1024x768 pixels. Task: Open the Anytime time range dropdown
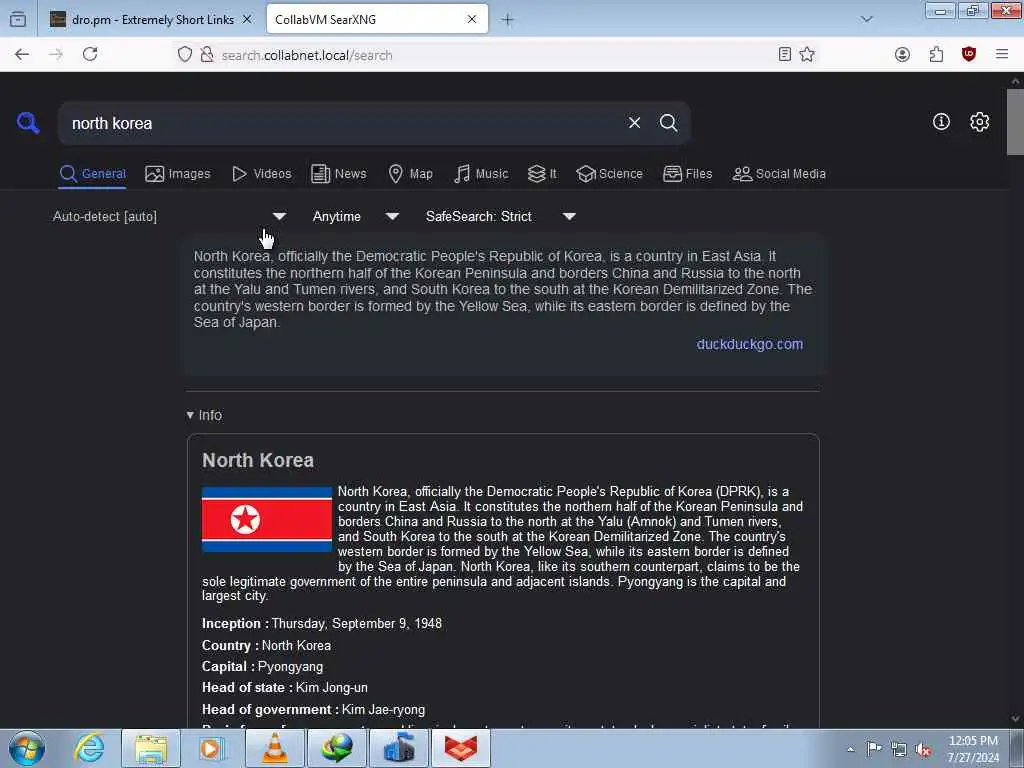click(356, 216)
